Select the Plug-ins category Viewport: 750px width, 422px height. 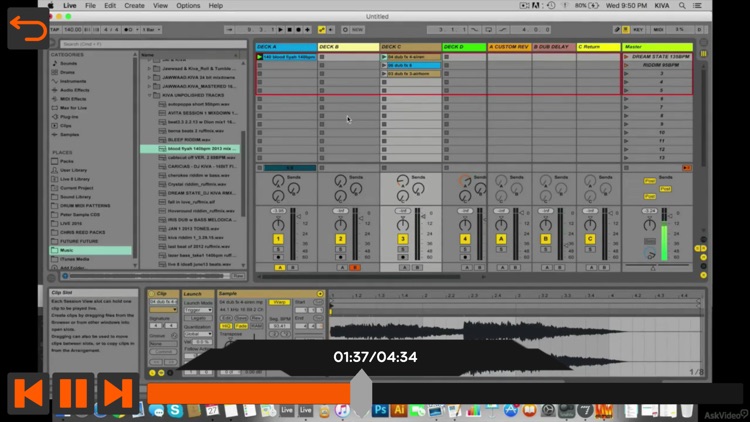point(69,117)
